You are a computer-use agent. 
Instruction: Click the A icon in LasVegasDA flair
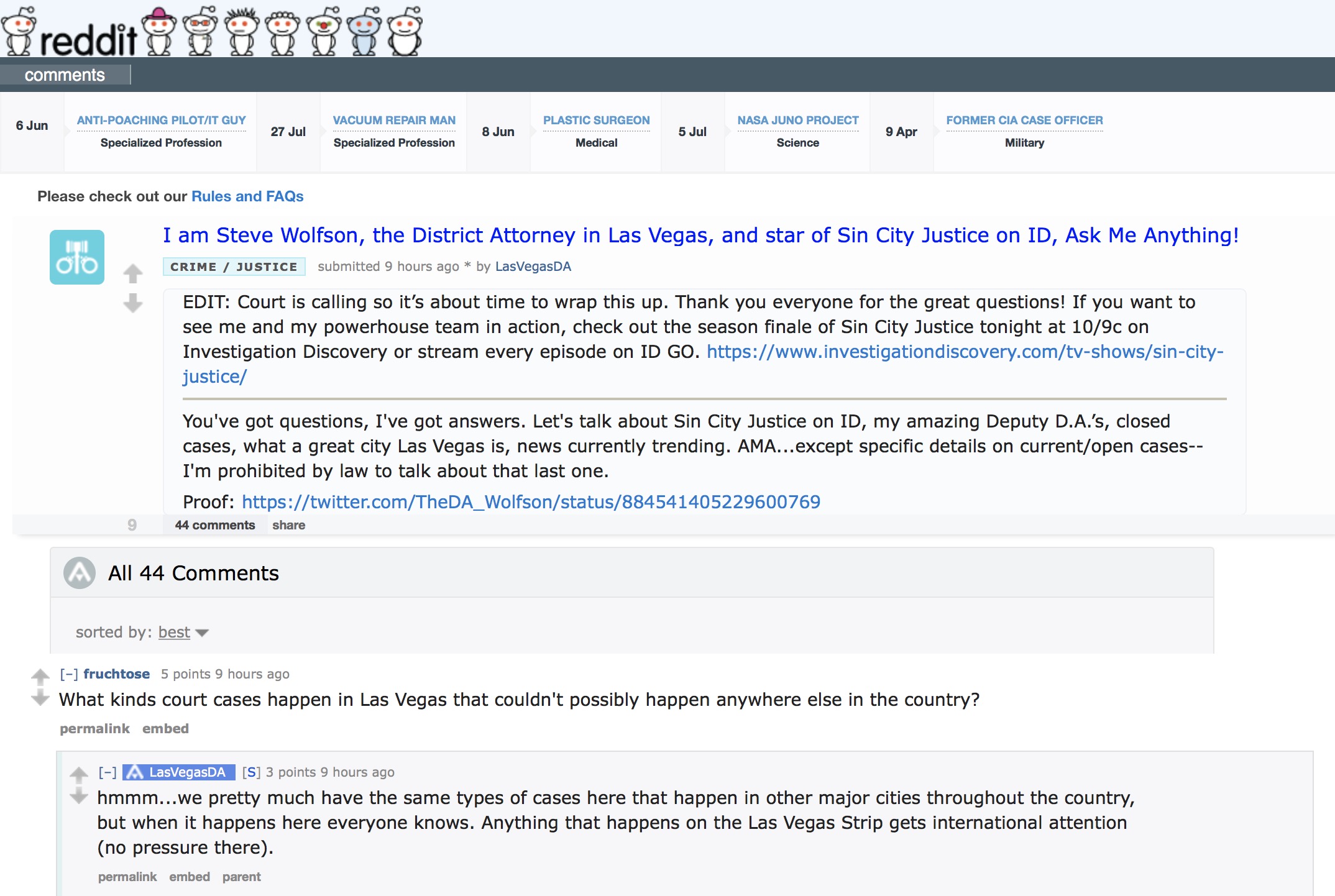click(134, 772)
